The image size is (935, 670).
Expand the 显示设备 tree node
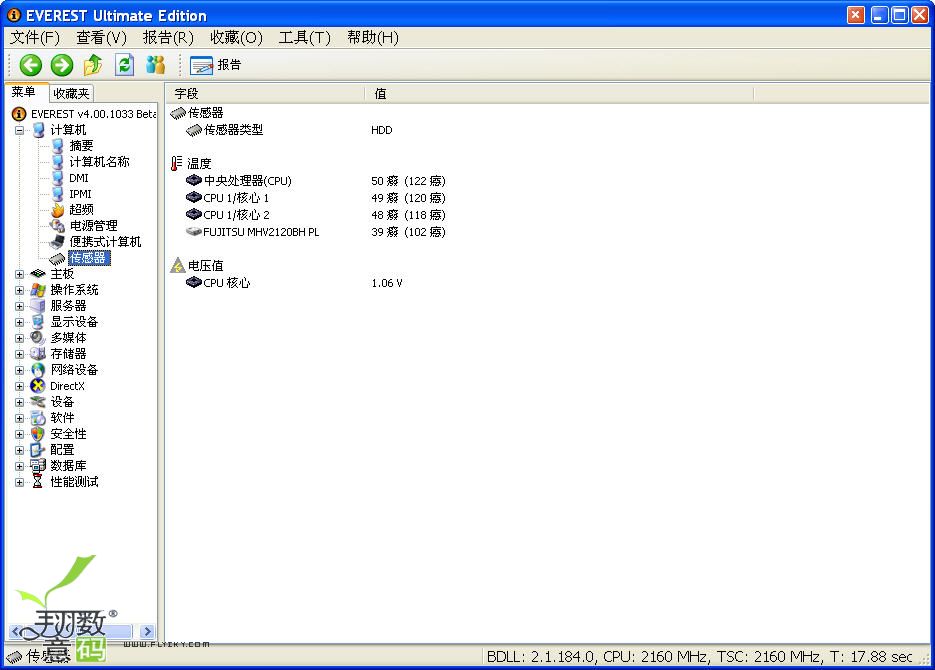tap(20, 322)
